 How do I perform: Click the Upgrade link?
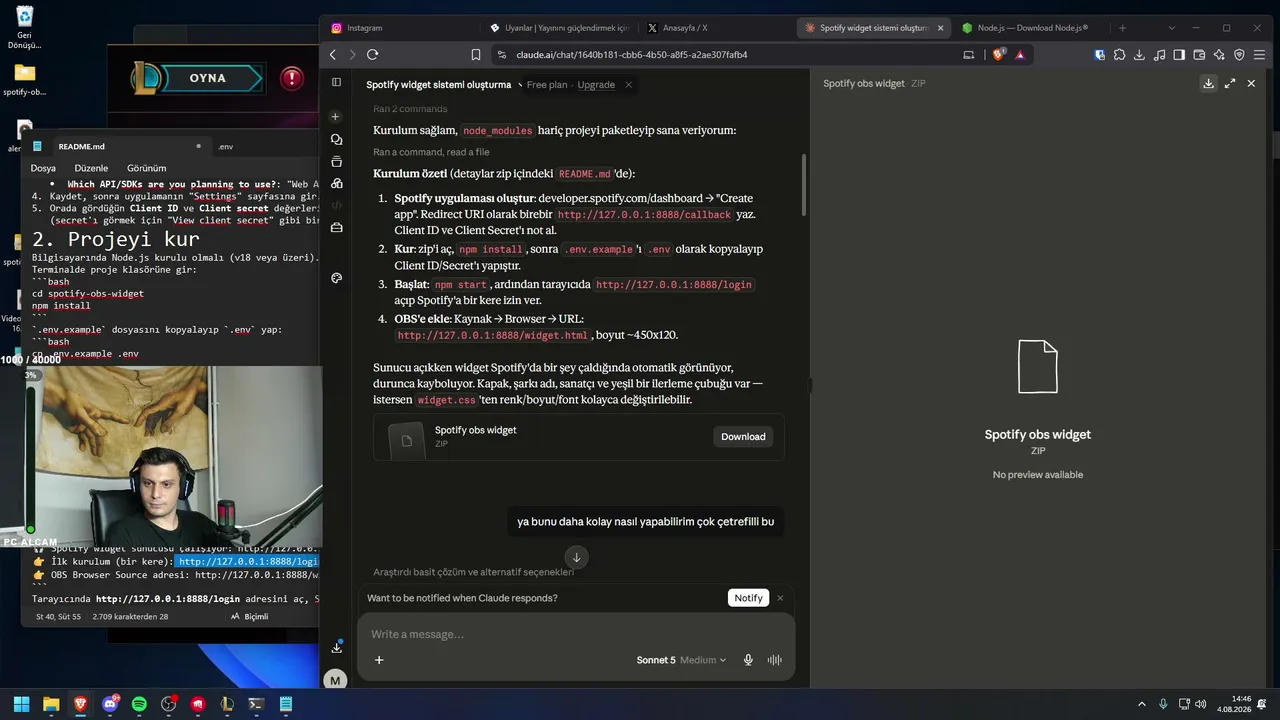pos(596,85)
